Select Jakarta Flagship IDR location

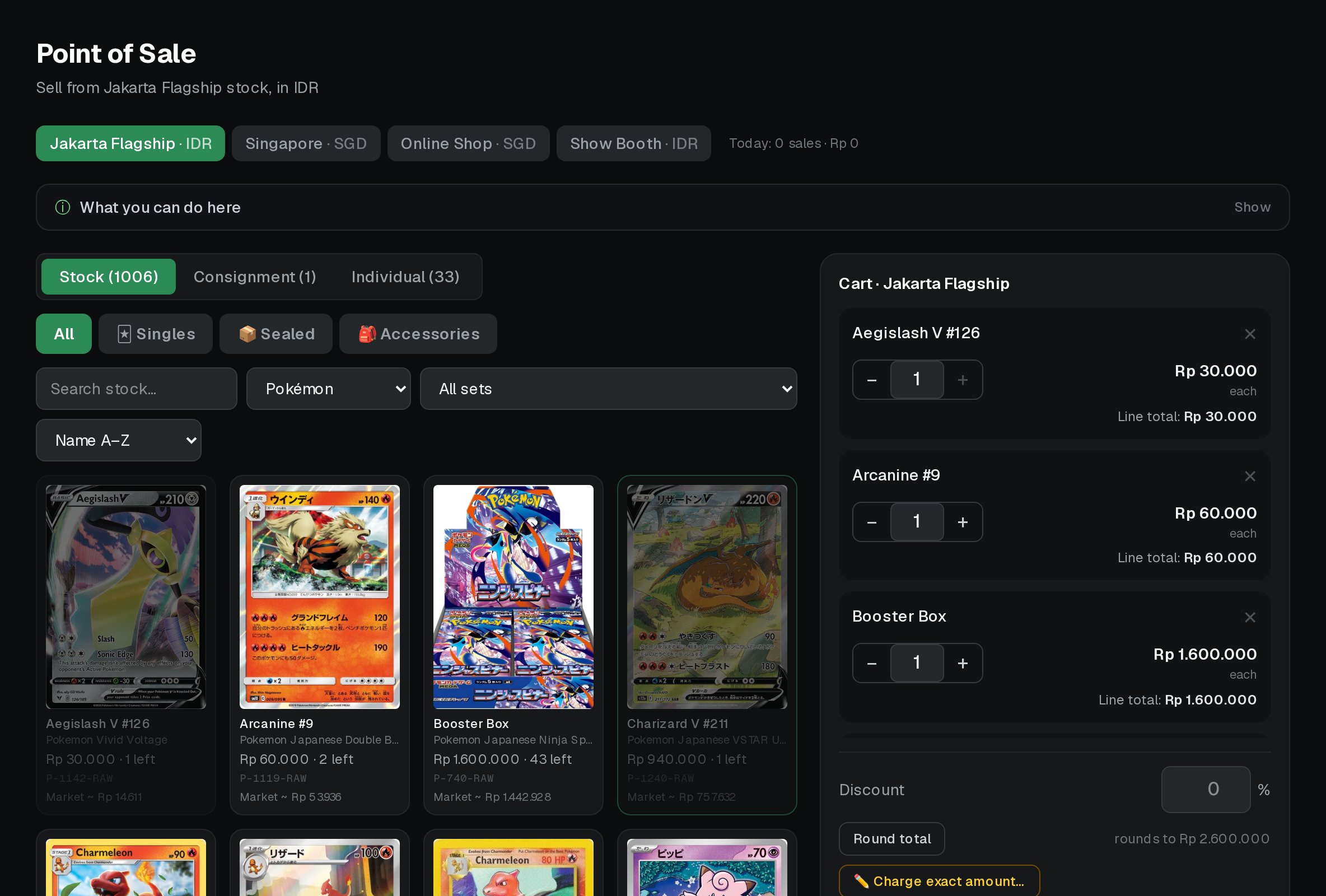point(130,143)
